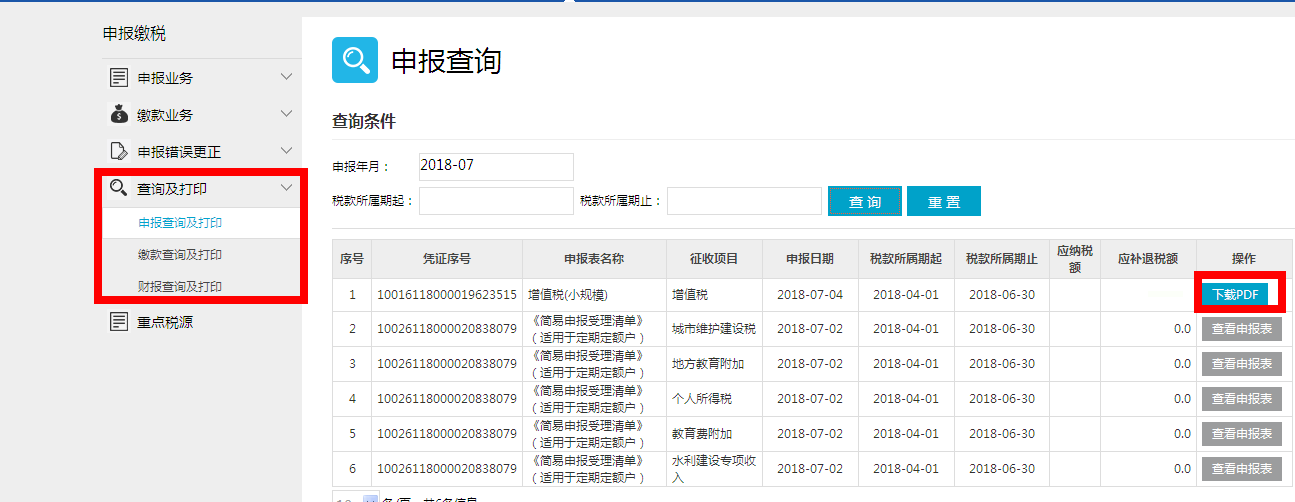Click the blue 申报查询 search logo
The image size is (1295, 502).
pyautogui.click(x=355, y=60)
